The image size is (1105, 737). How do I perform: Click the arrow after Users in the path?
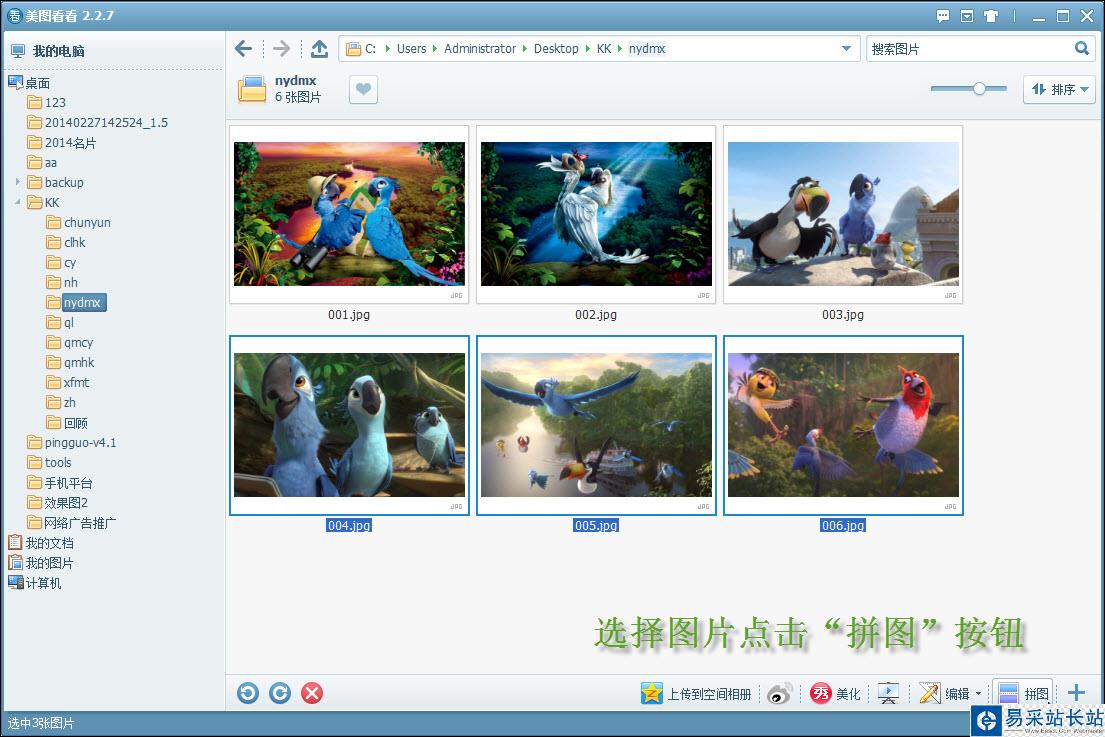pos(435,49)
